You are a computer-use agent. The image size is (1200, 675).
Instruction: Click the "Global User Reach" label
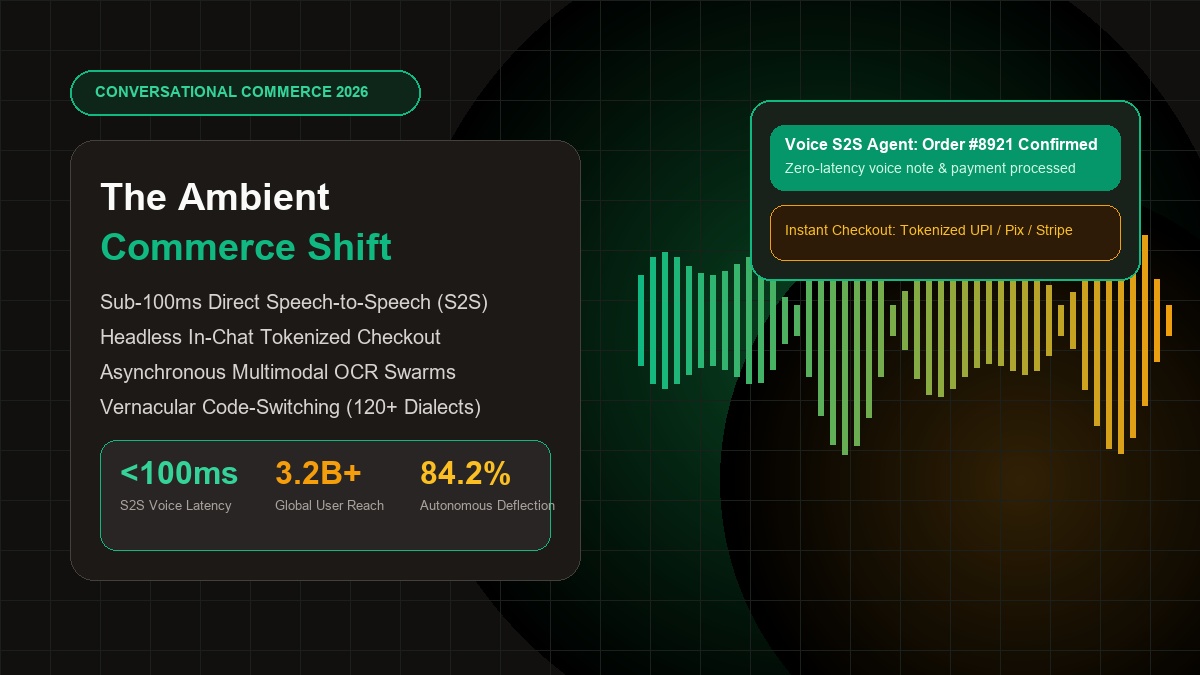pos(329,506)
